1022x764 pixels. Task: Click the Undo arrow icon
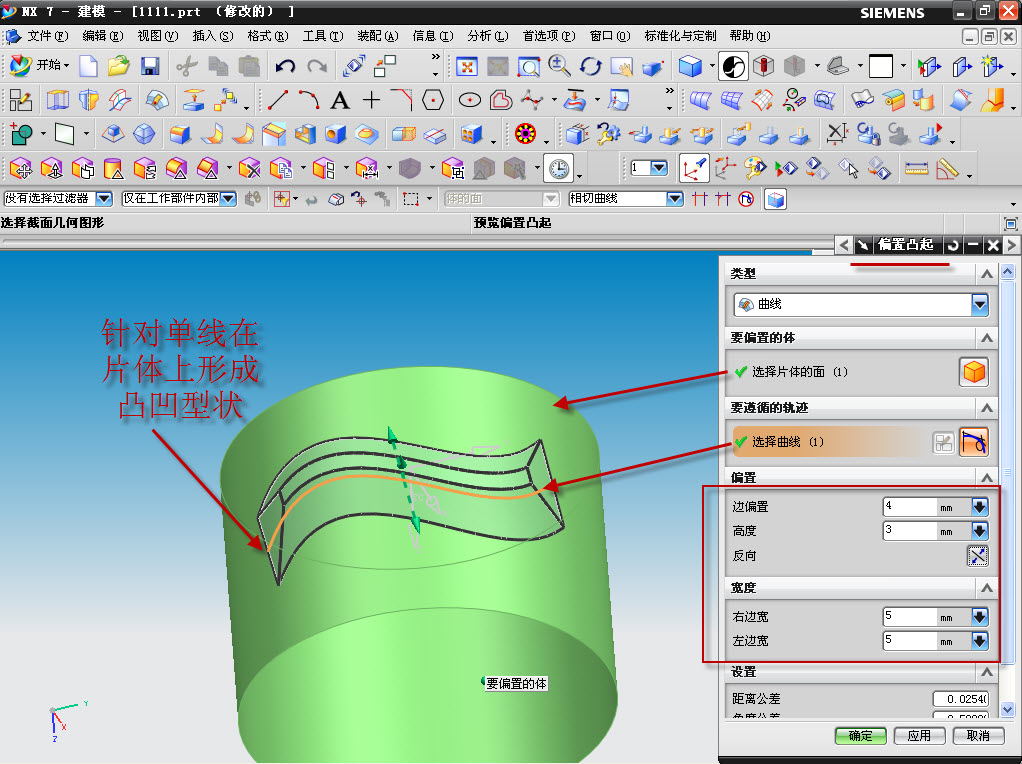pyautogui.click(x=285, y=66)
